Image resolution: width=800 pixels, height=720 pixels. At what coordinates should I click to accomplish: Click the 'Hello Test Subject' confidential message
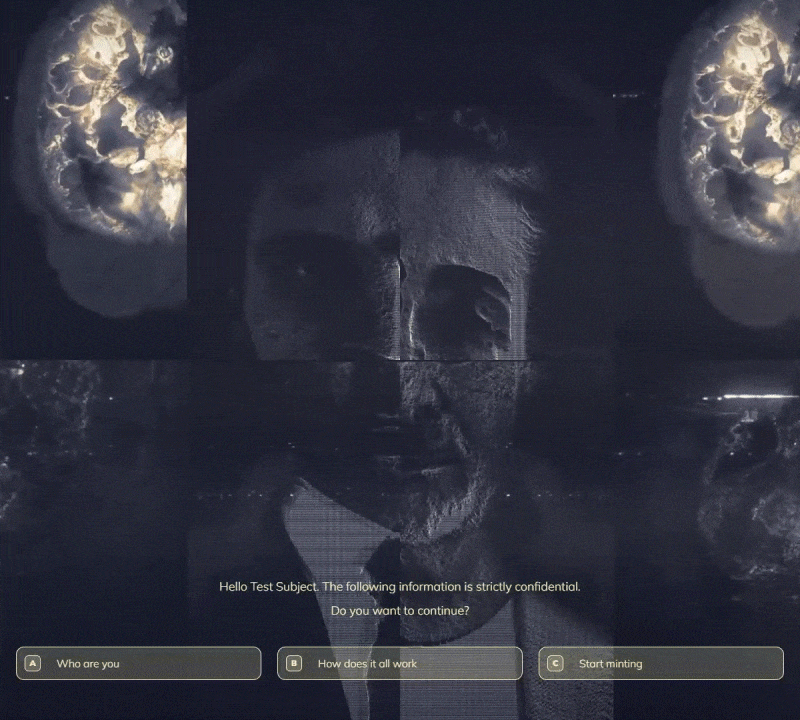[x=399, y=587]
